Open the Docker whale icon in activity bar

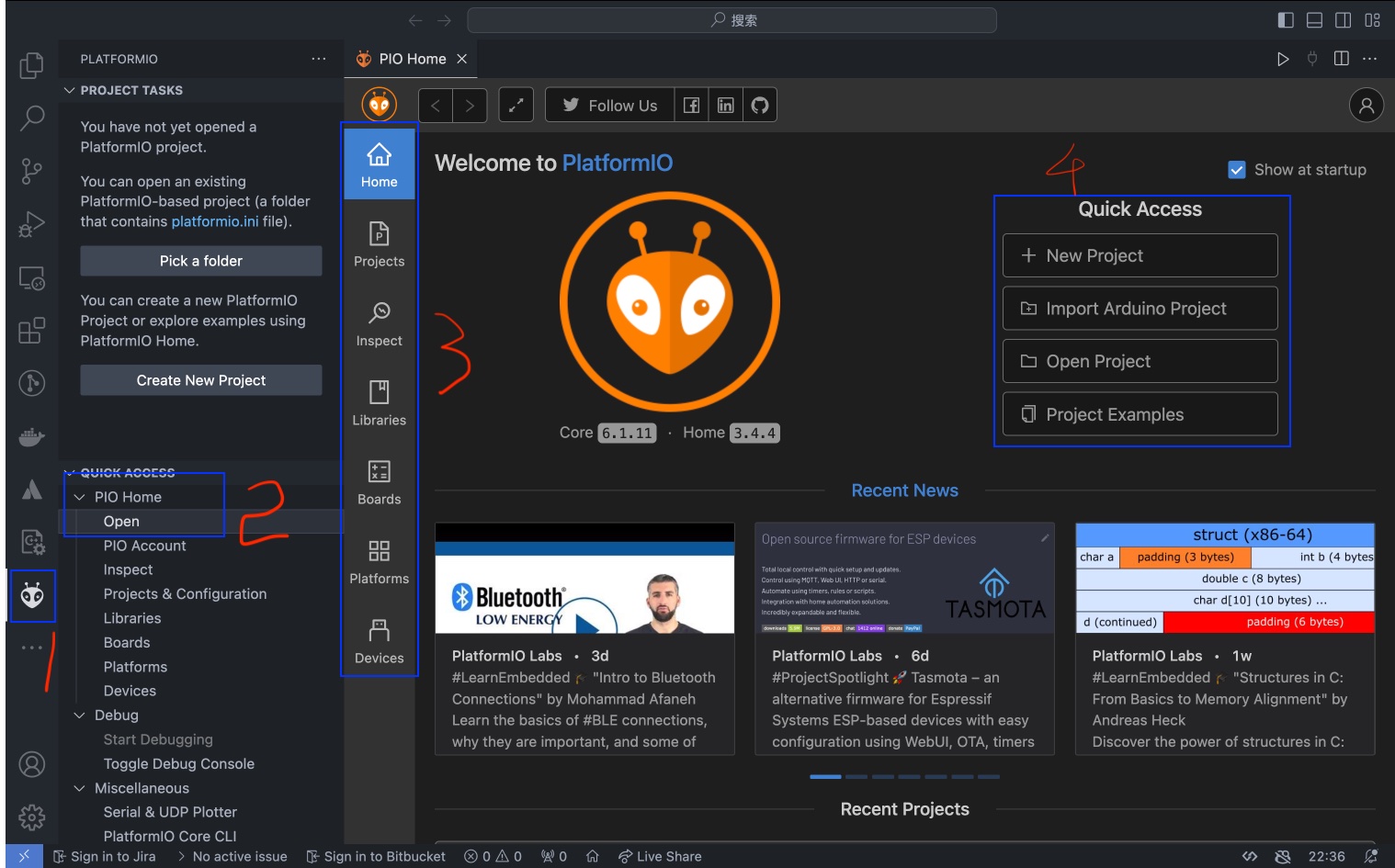pyautogui.click(x=32, y=436)
